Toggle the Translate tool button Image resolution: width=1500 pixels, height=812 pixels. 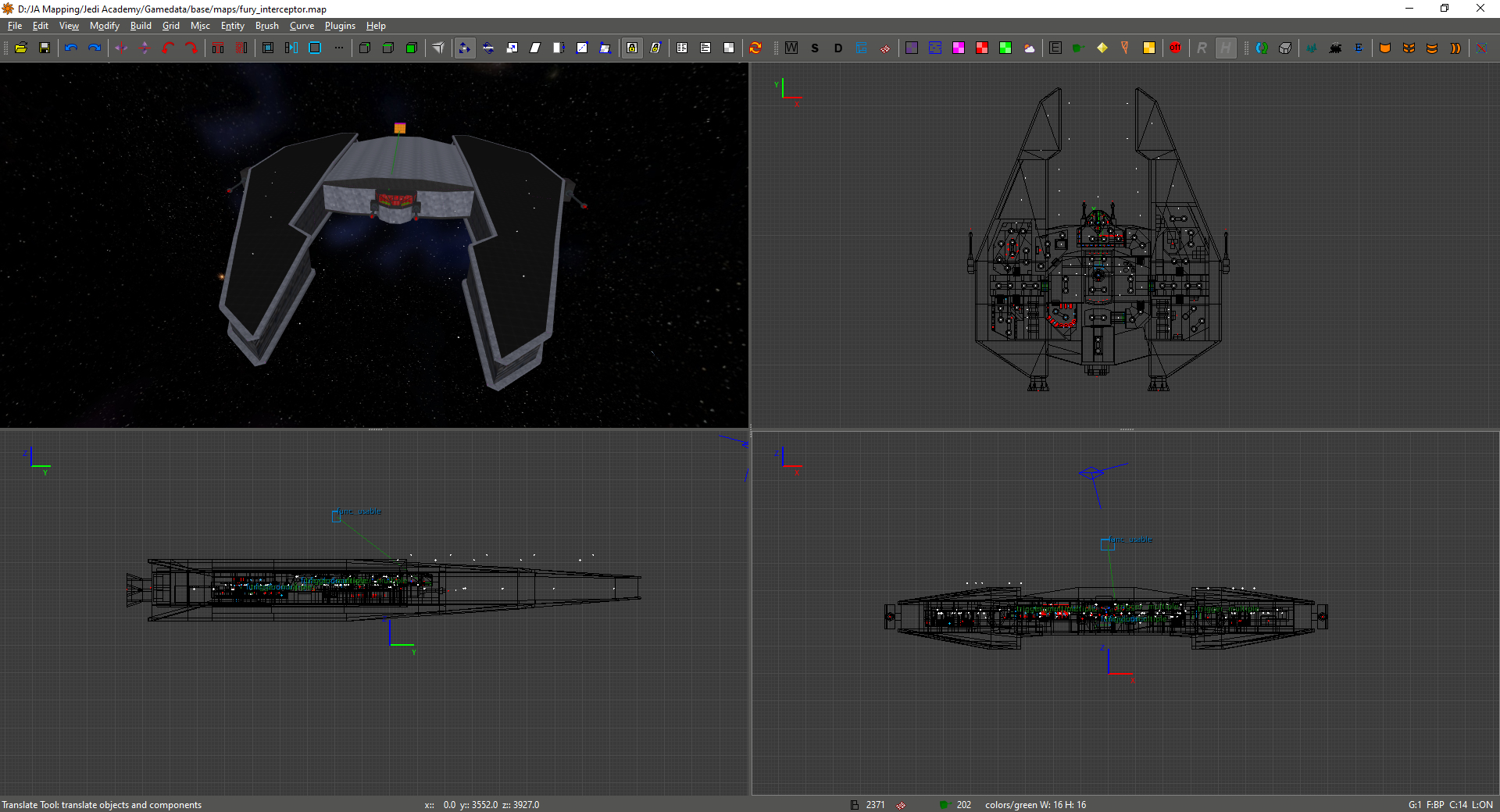pos(465,48)
